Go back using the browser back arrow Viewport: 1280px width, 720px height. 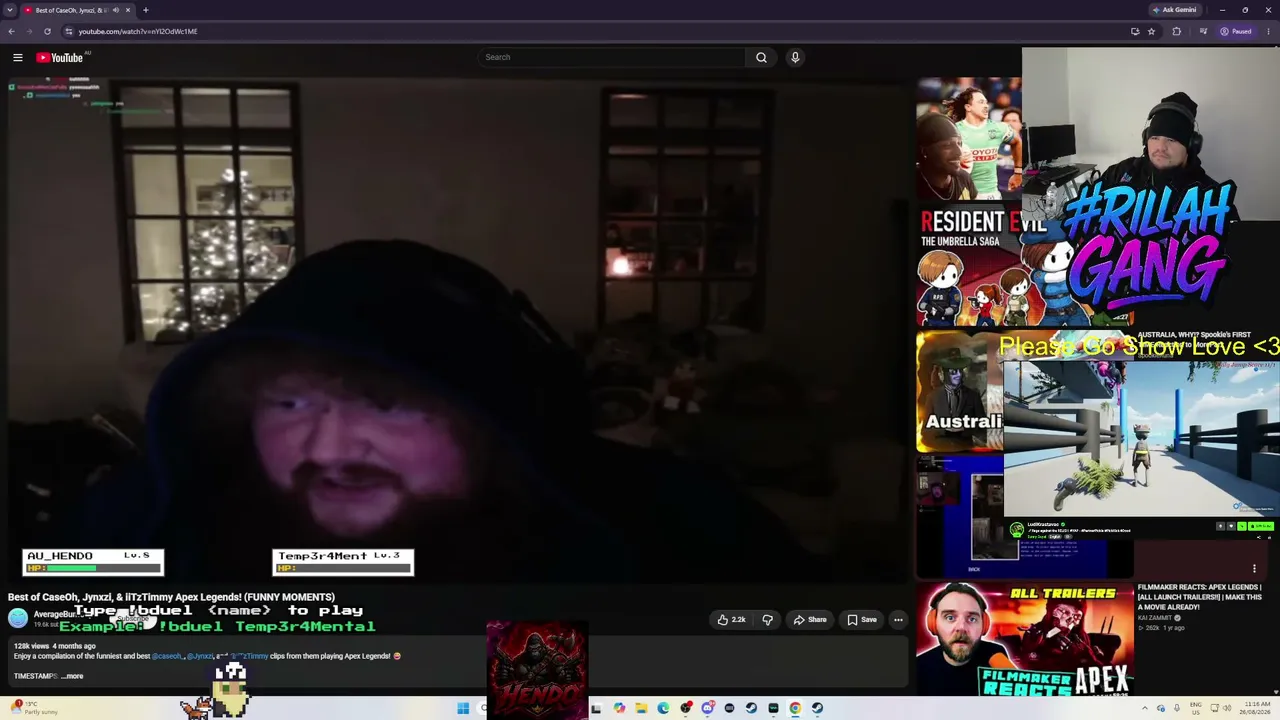(x=11, y=31)
